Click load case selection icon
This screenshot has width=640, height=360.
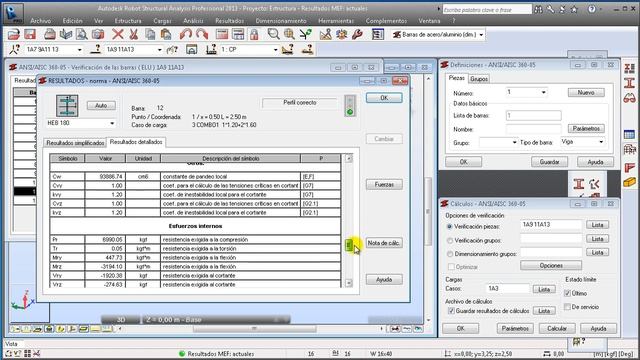click(211, 49)
